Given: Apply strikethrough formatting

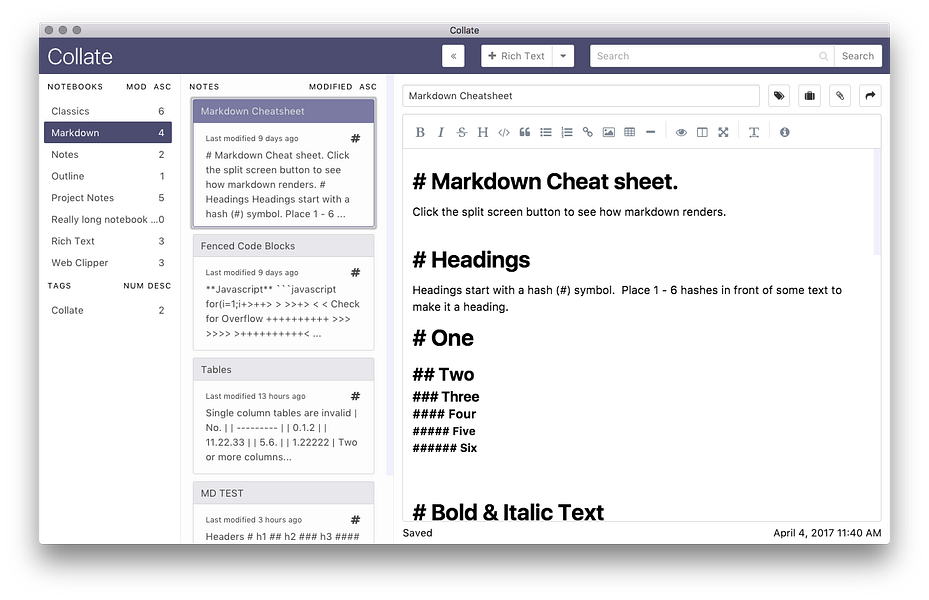Looking at the screenshot, I should tap(462, 132).
